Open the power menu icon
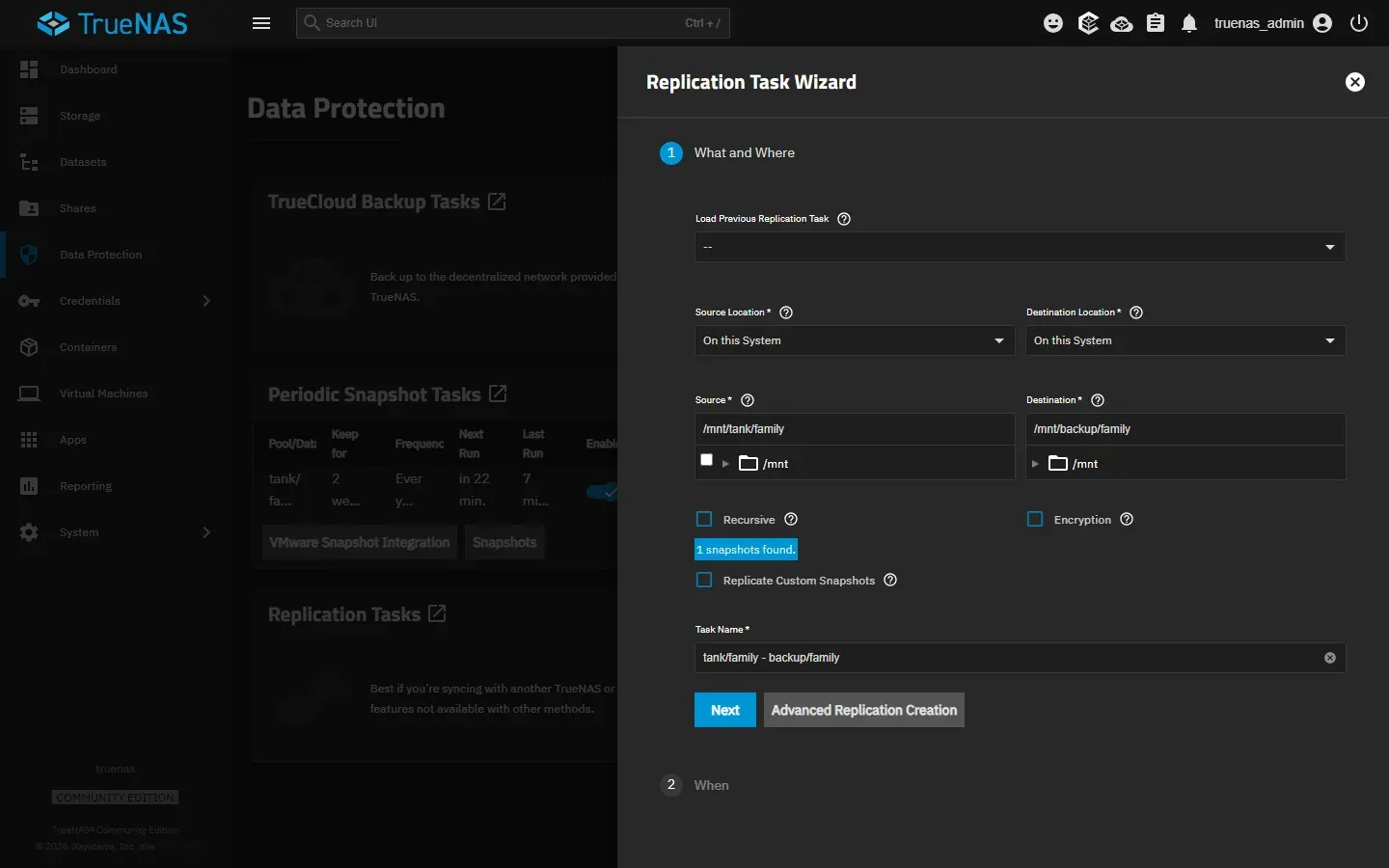The width and height of the screenshot is (1389, 868). pos(1359,23)
